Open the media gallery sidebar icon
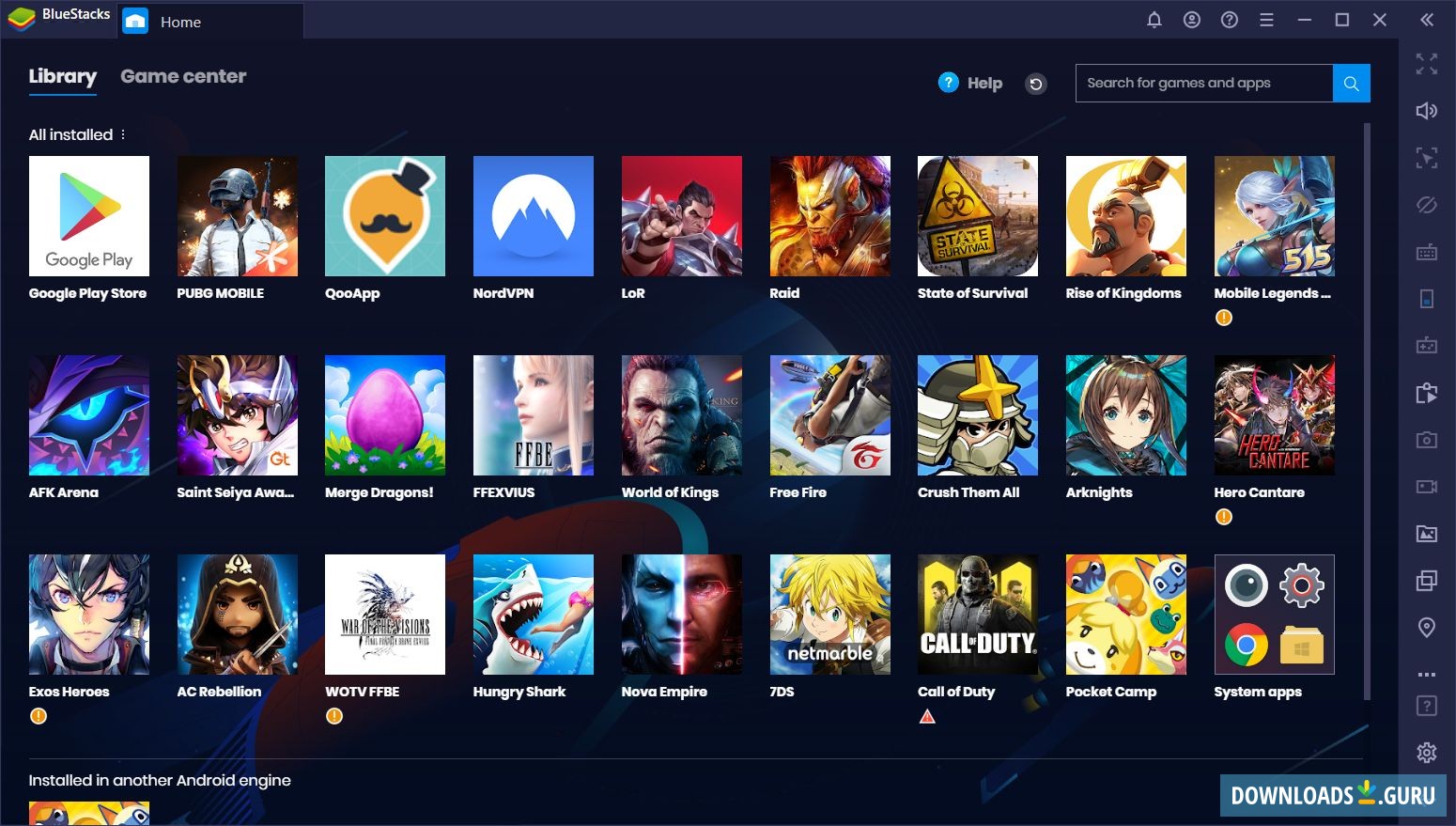The width and height of the screenshot is (1456, 826). (1427, 534)
